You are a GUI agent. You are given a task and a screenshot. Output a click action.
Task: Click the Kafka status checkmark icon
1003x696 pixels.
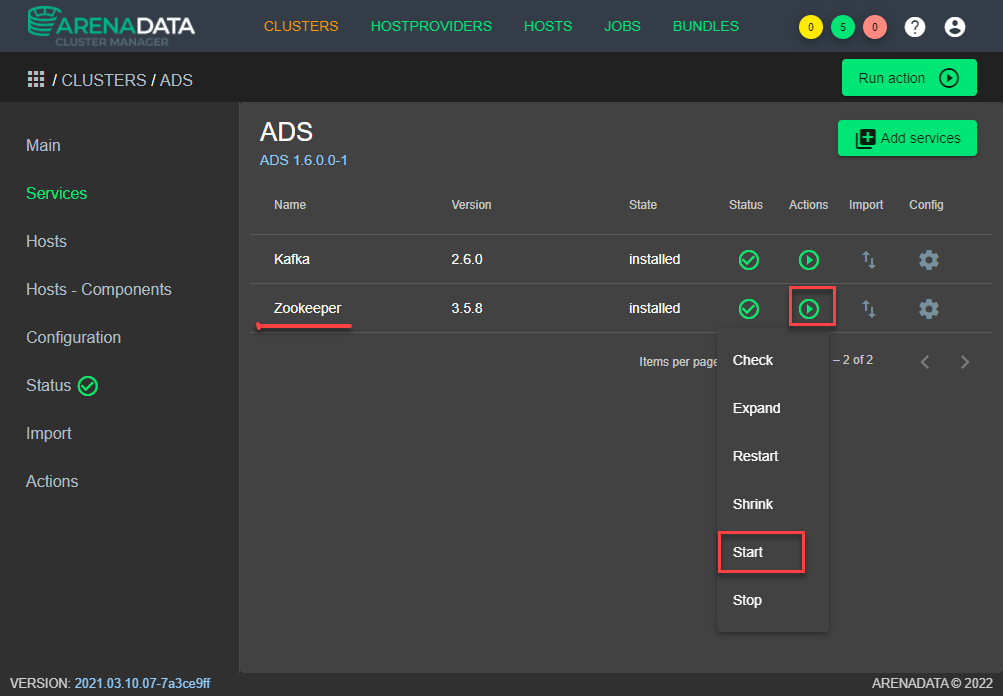[748, 260]
